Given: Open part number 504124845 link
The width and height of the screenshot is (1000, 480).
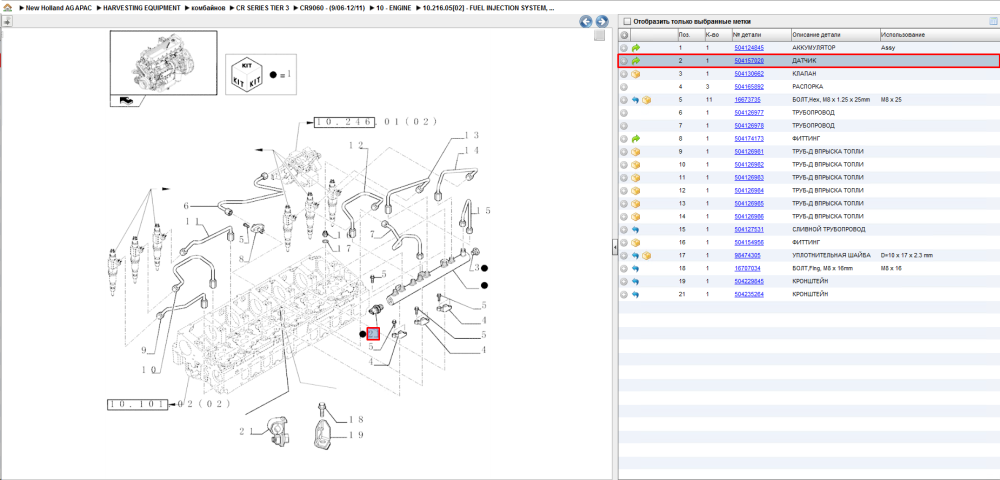Looking at the screenshot, I should click(749, 48).
